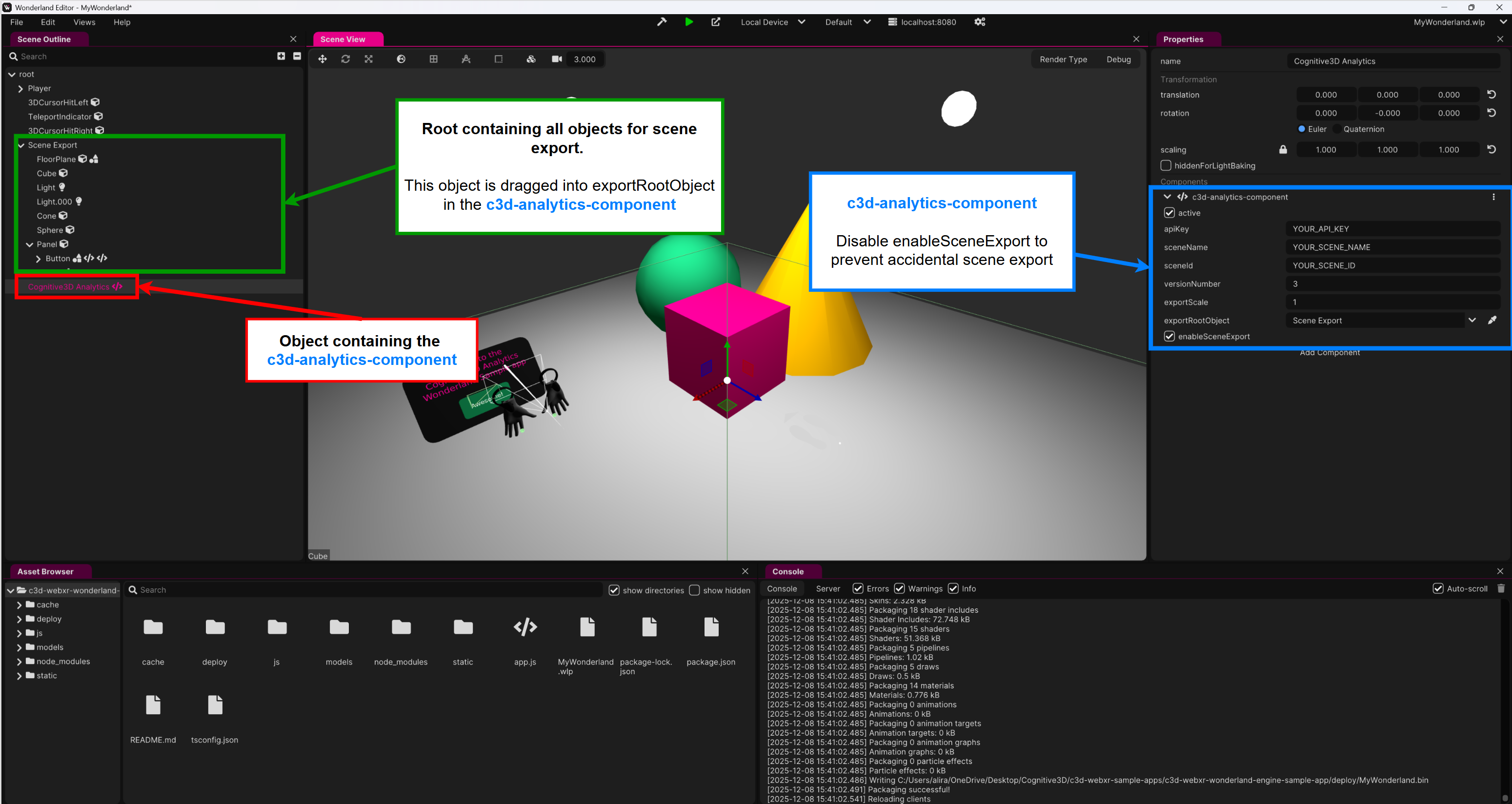Open the Views menu

84,22
